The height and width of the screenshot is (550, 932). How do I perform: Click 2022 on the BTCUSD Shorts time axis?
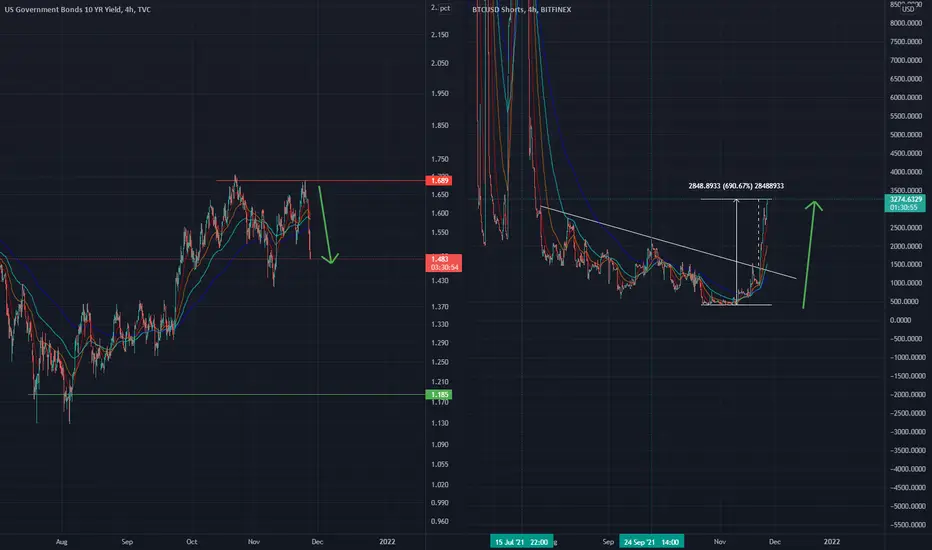point(832,542)
